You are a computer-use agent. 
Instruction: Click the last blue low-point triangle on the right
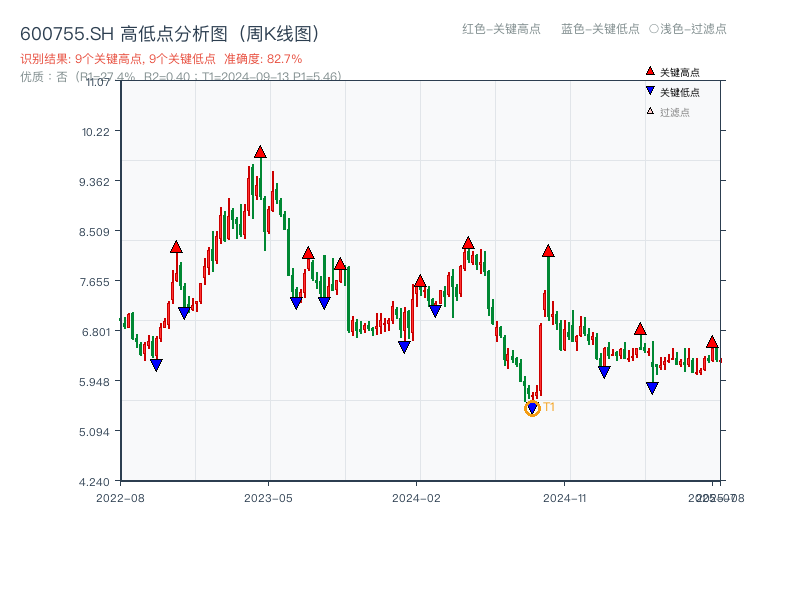[652, 386]
